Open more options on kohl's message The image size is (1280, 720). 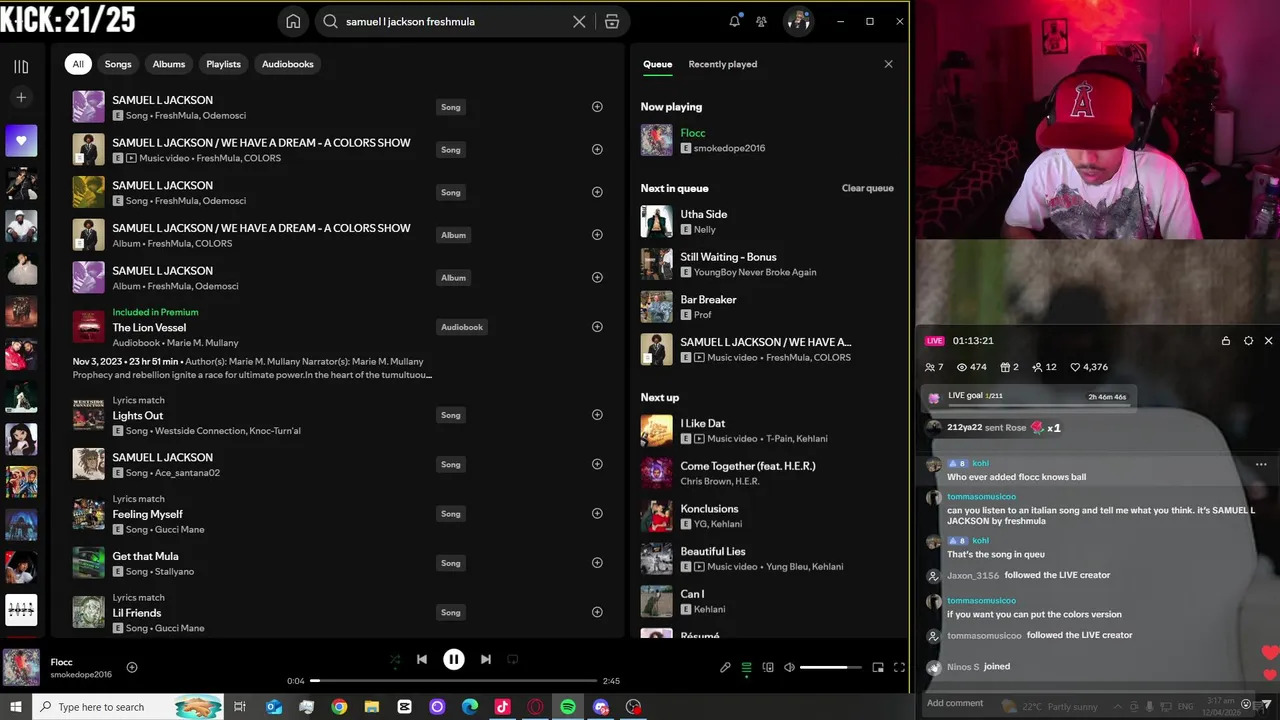pyautogui.click(x=1261, y=464)
